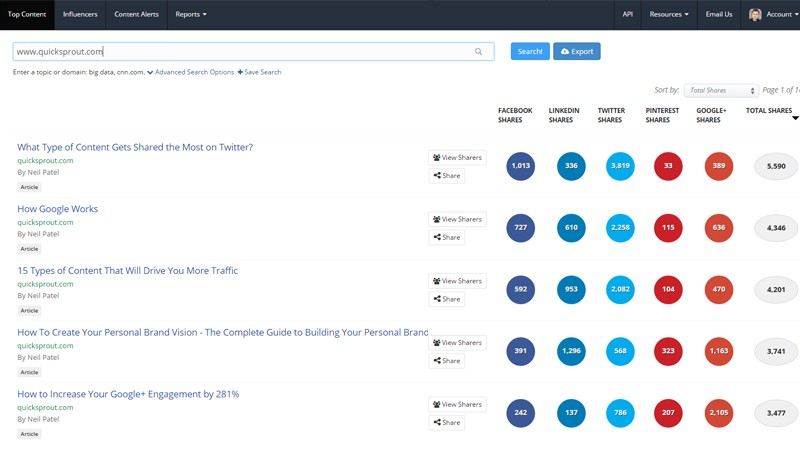This screenshot has height=450, width=800.
Task: Click total shares bubble showing 3,477
Action: pyautogui.click(x=776, y=413)
